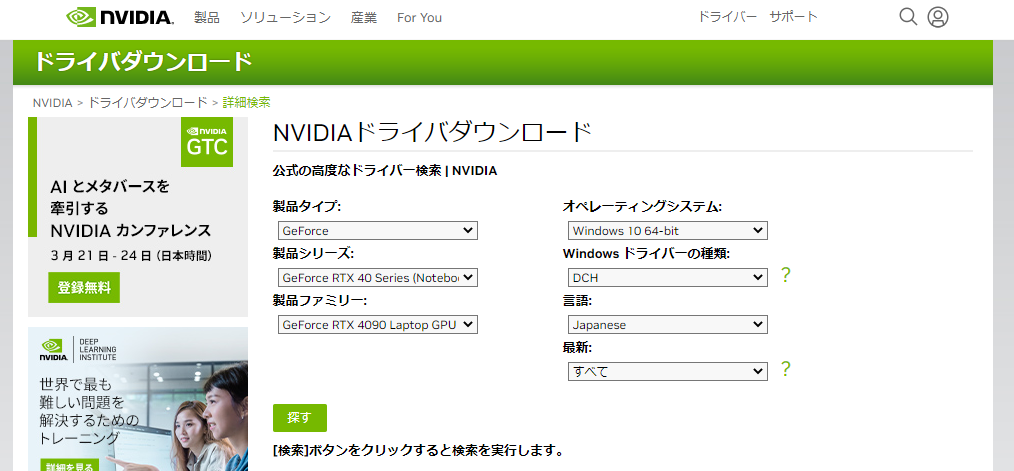
Task: Click the 詳細を見る button
Action: coord(72,465)
